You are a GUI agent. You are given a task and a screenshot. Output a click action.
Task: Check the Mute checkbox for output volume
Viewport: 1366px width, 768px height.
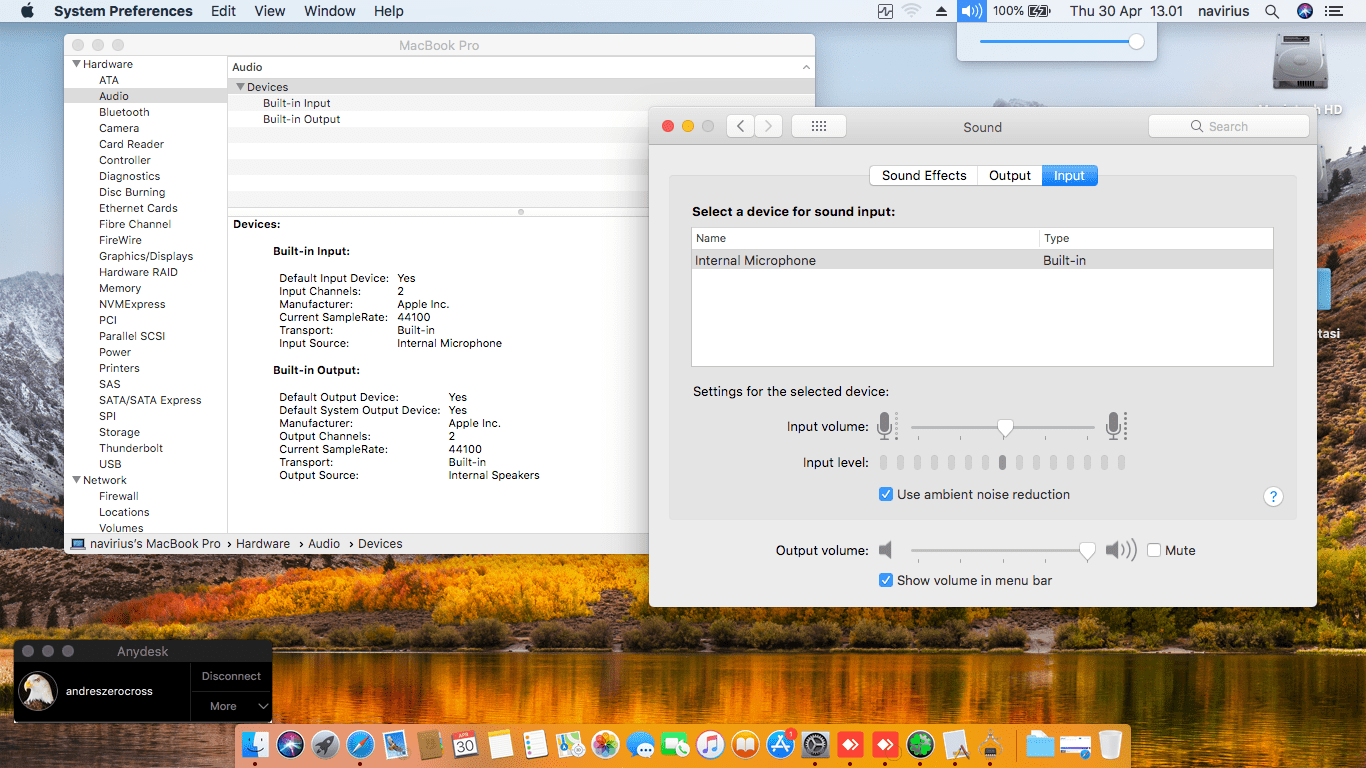coord(1154,550)
